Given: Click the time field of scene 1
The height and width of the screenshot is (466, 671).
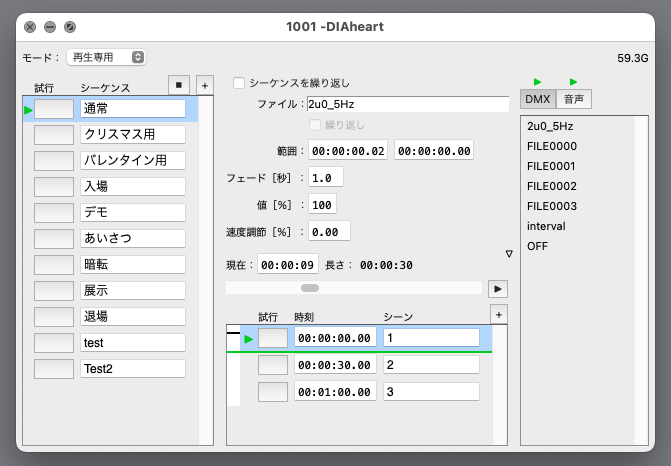Looking at the screenshot, I should [x=335, y=338].
